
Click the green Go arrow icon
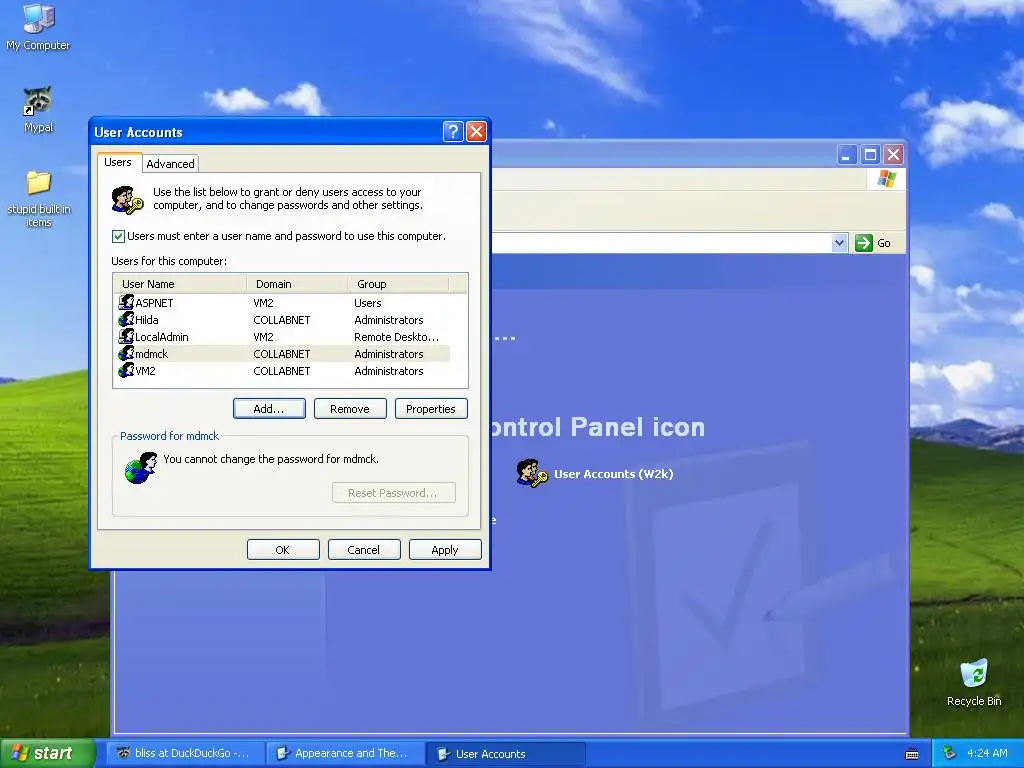[x=863, y=243]
